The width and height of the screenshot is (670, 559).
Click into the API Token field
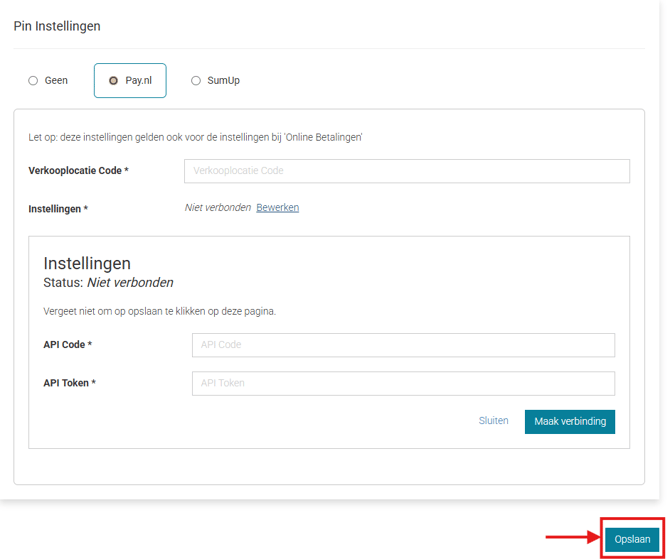tap(402, 383)
